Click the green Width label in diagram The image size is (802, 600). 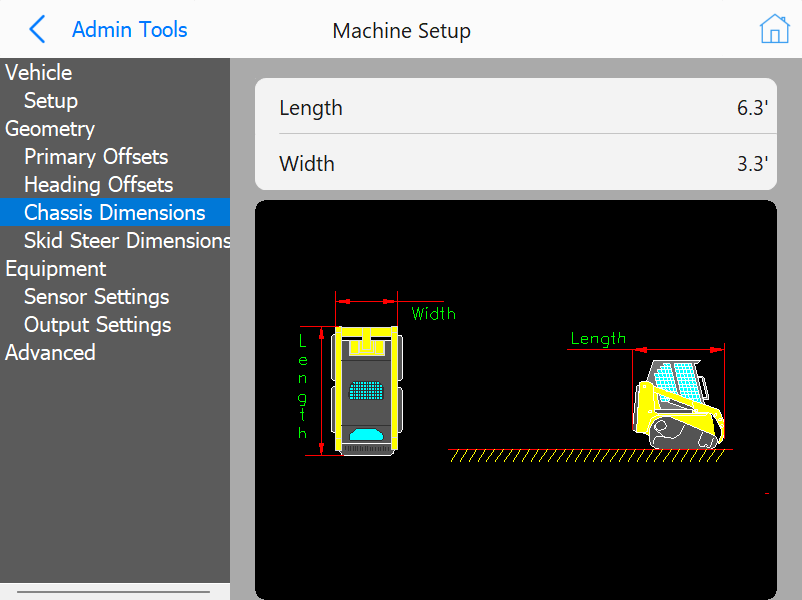(434, 314)
